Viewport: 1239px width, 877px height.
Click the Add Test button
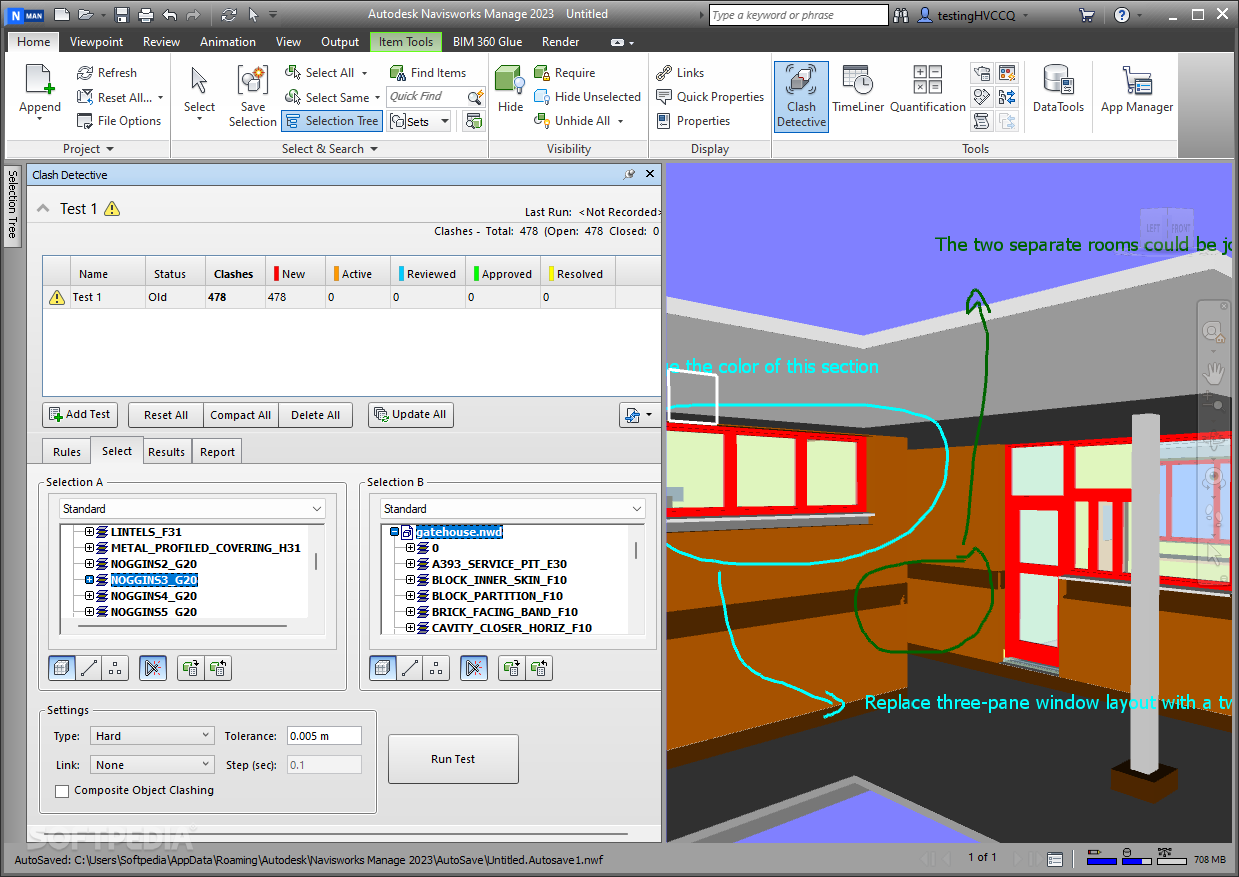(80, 415)
